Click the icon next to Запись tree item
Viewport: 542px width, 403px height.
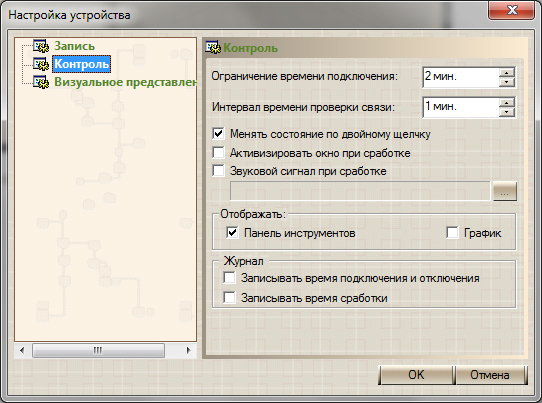pos(41,46)
